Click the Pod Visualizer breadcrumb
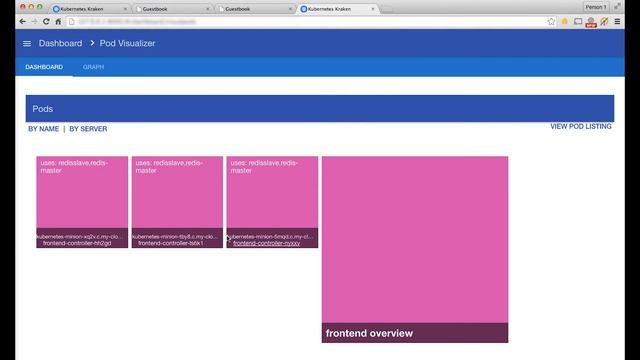Screen dimensions: 640x360 (x=127, y=43)
